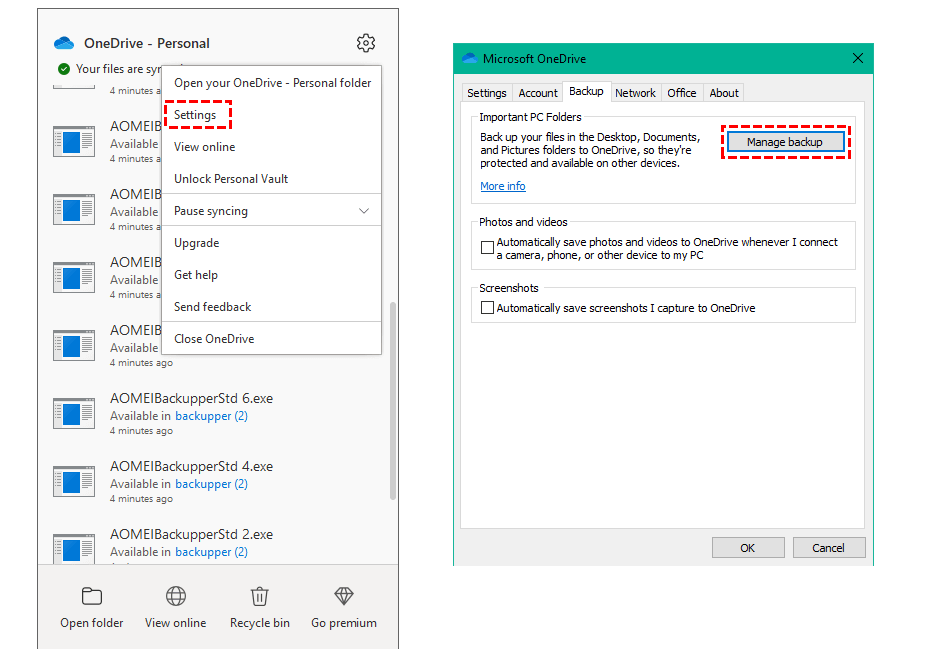Click Cancel in the Microsoft OneDrive dialog
The height and width of the screenshot is (662, 933).
click(828, 548)
